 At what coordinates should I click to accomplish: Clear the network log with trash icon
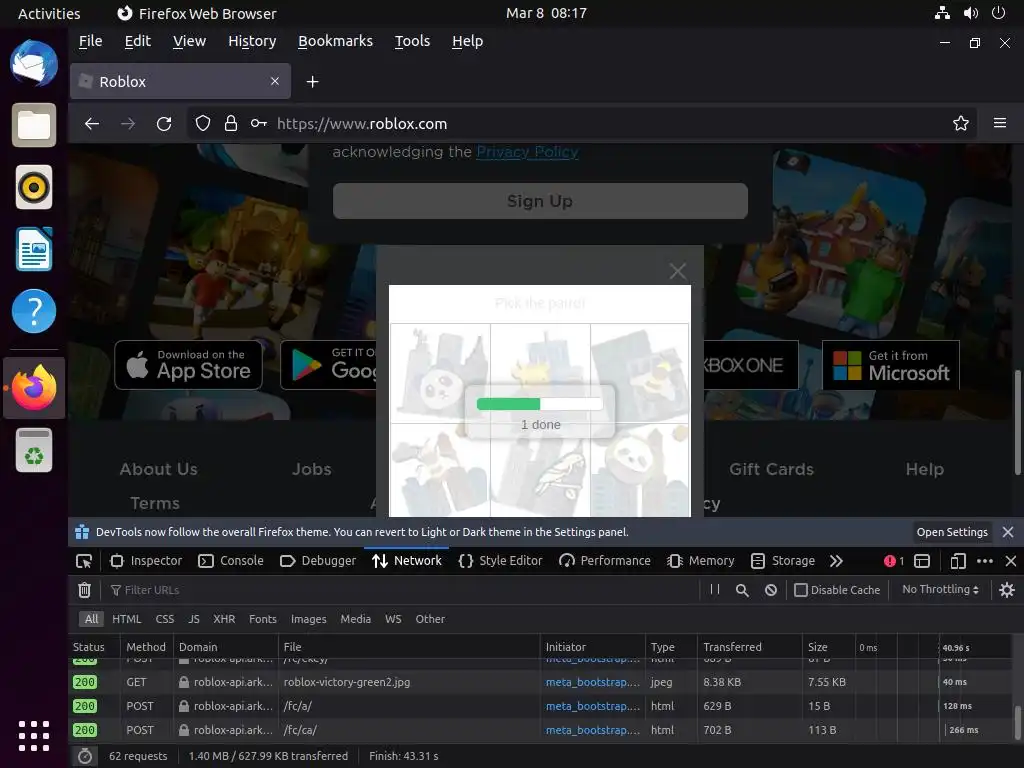[x=84, y=590]
